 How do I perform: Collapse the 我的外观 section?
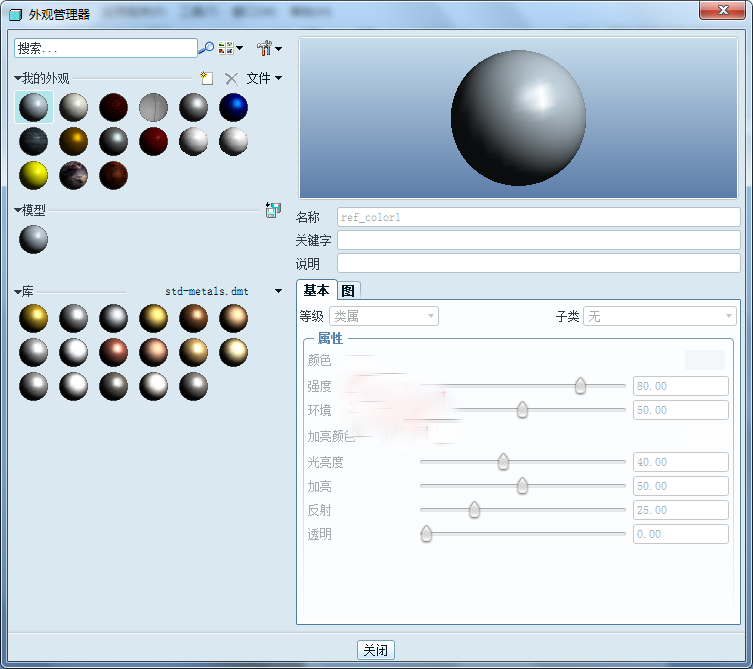pos(18,78)
